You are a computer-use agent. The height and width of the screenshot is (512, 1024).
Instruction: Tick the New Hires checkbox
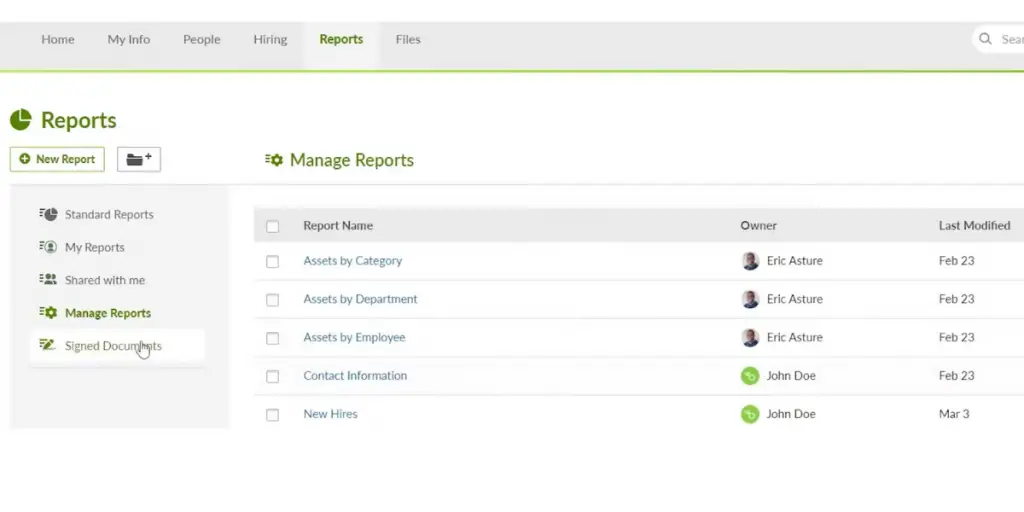(272, 415)
